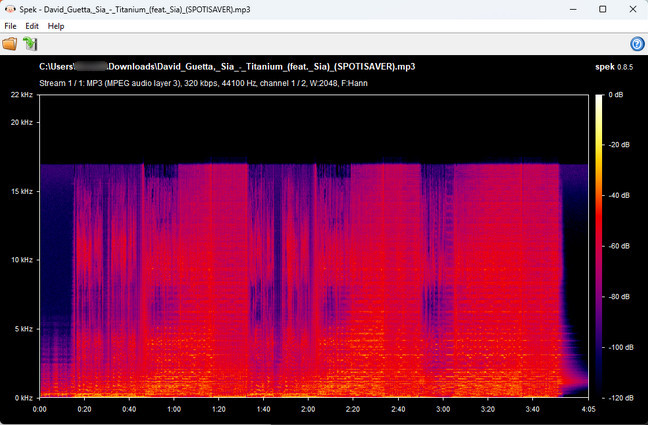Click the 10 kHz frequency axis label
This screenshot has height=425, width=648.
click(x=21, y=260)
